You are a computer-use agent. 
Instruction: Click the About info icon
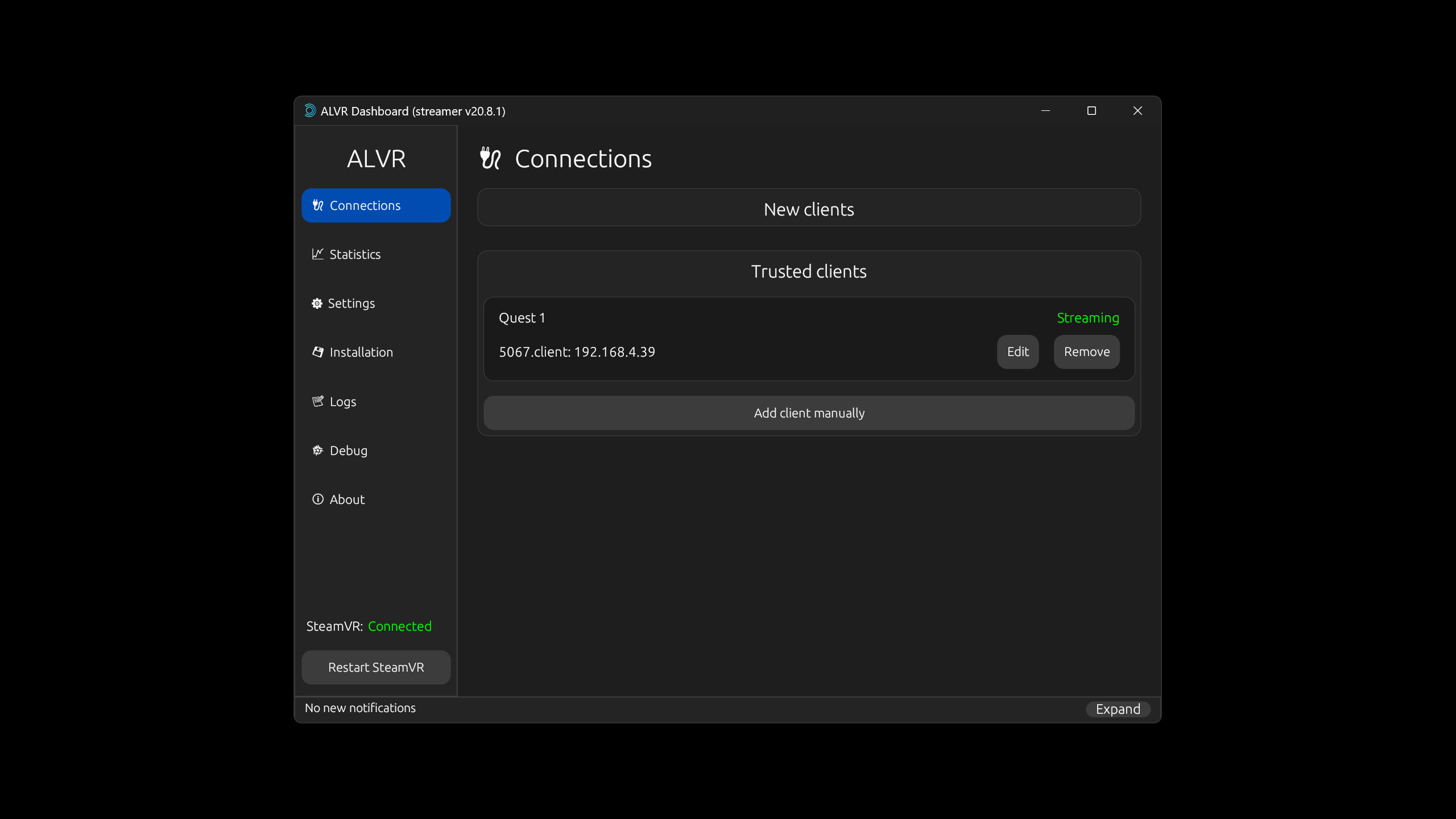pos(318,499)
